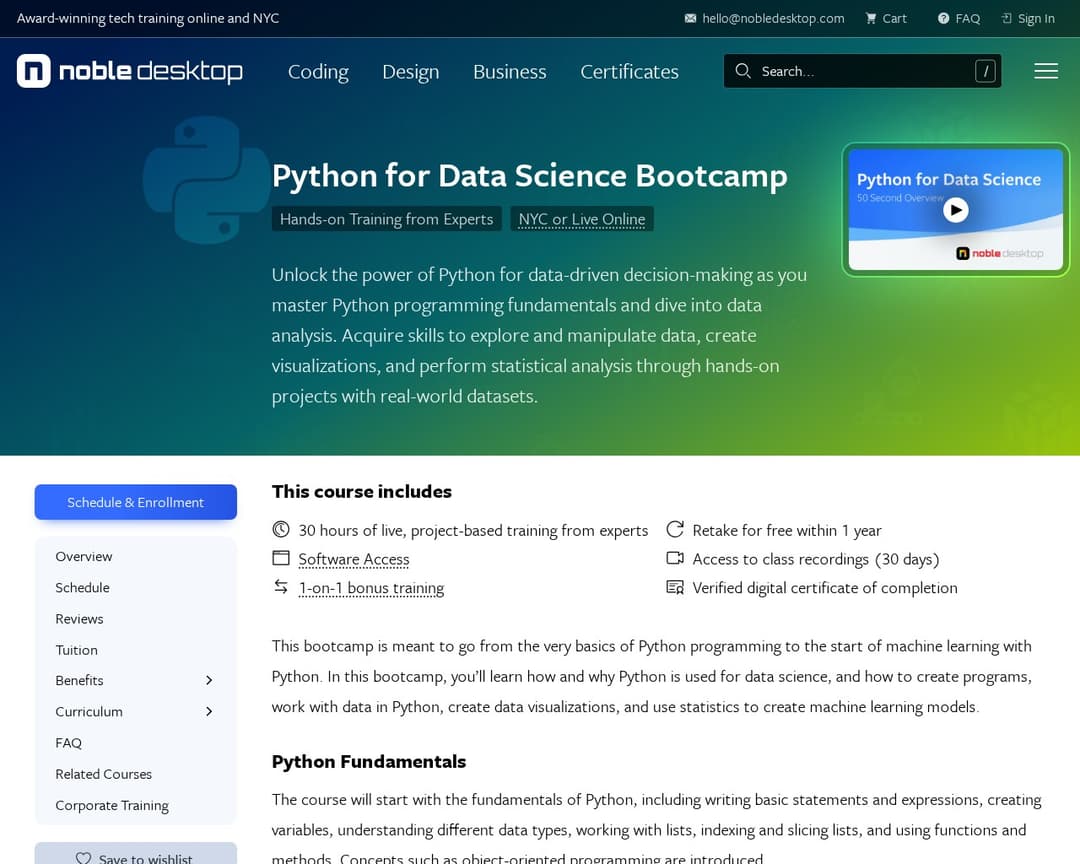Click the noble desktop wordmark

coord(151,72)
